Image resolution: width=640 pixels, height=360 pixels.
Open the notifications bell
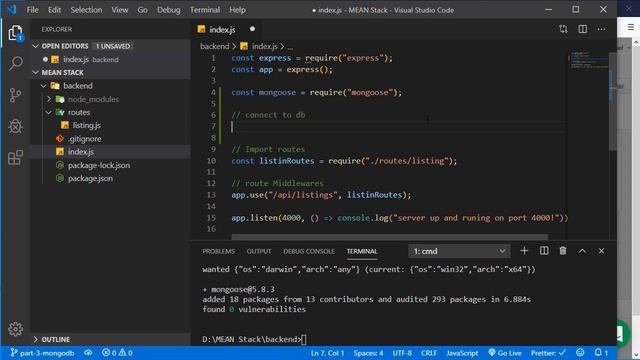pos(601,353)
